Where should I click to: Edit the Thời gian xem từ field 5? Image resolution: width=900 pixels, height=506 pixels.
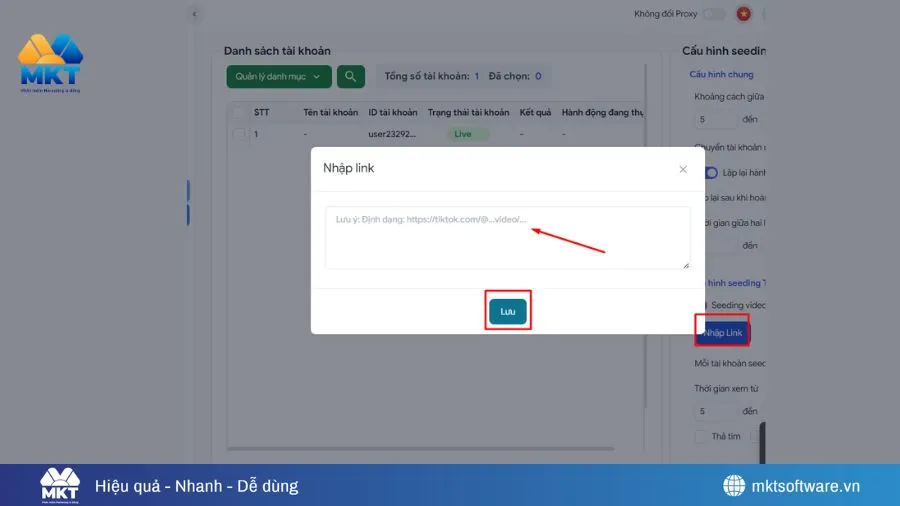tap(715, 411)
